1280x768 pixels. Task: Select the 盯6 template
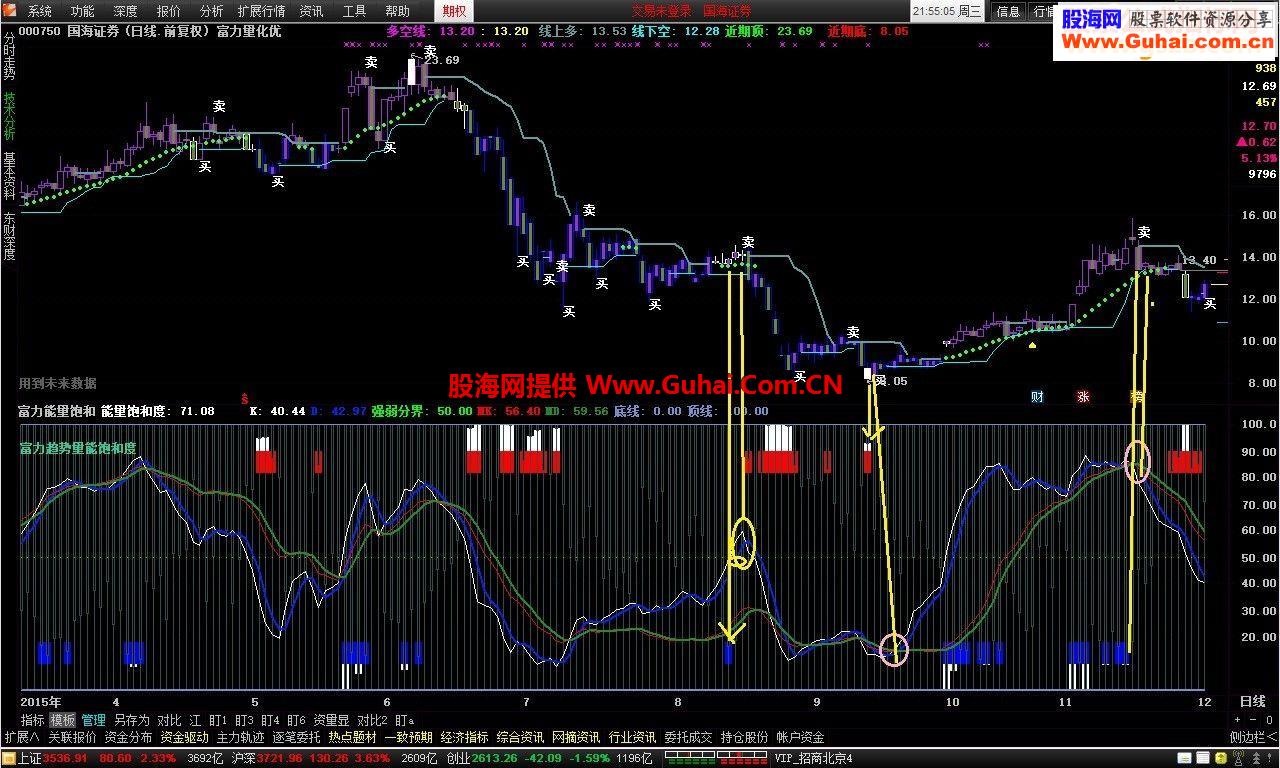296,720
